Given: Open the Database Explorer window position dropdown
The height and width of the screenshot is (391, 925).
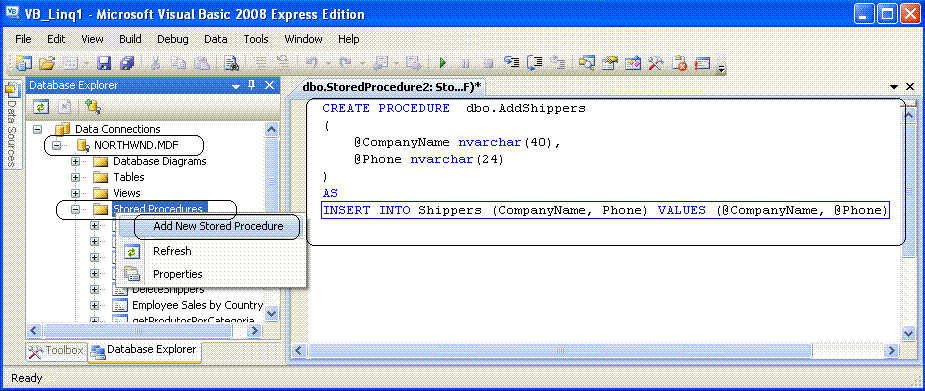Looking at the screenshot, I should point(236,86).
